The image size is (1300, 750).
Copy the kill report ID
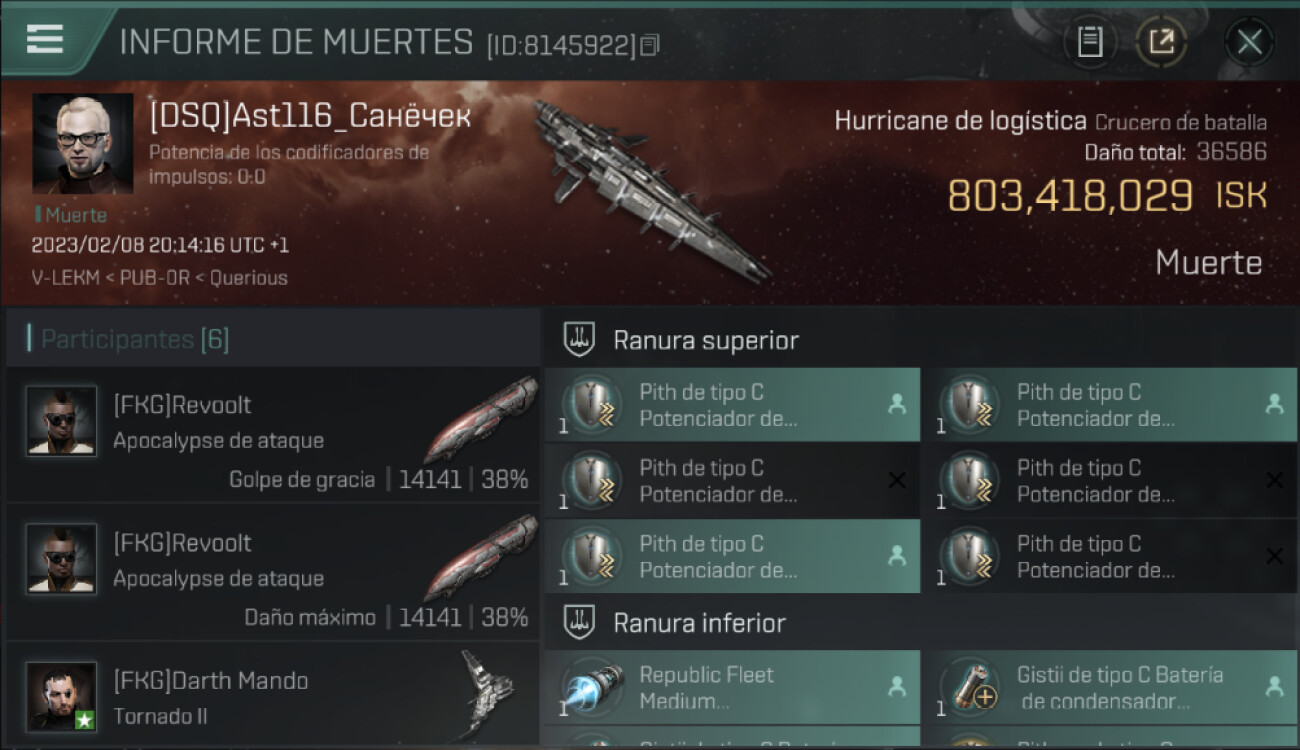[650, 45]
